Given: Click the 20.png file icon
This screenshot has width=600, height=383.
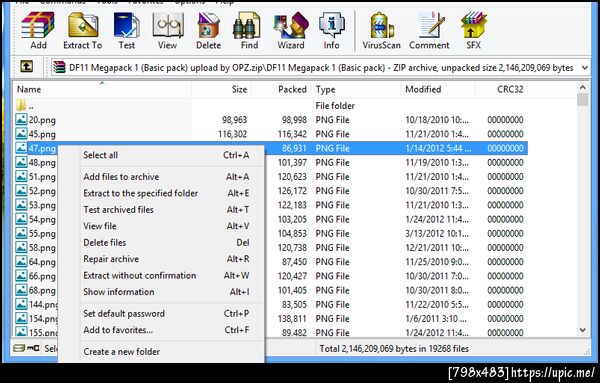Looking at the screenshot, I should coord(21,119).
